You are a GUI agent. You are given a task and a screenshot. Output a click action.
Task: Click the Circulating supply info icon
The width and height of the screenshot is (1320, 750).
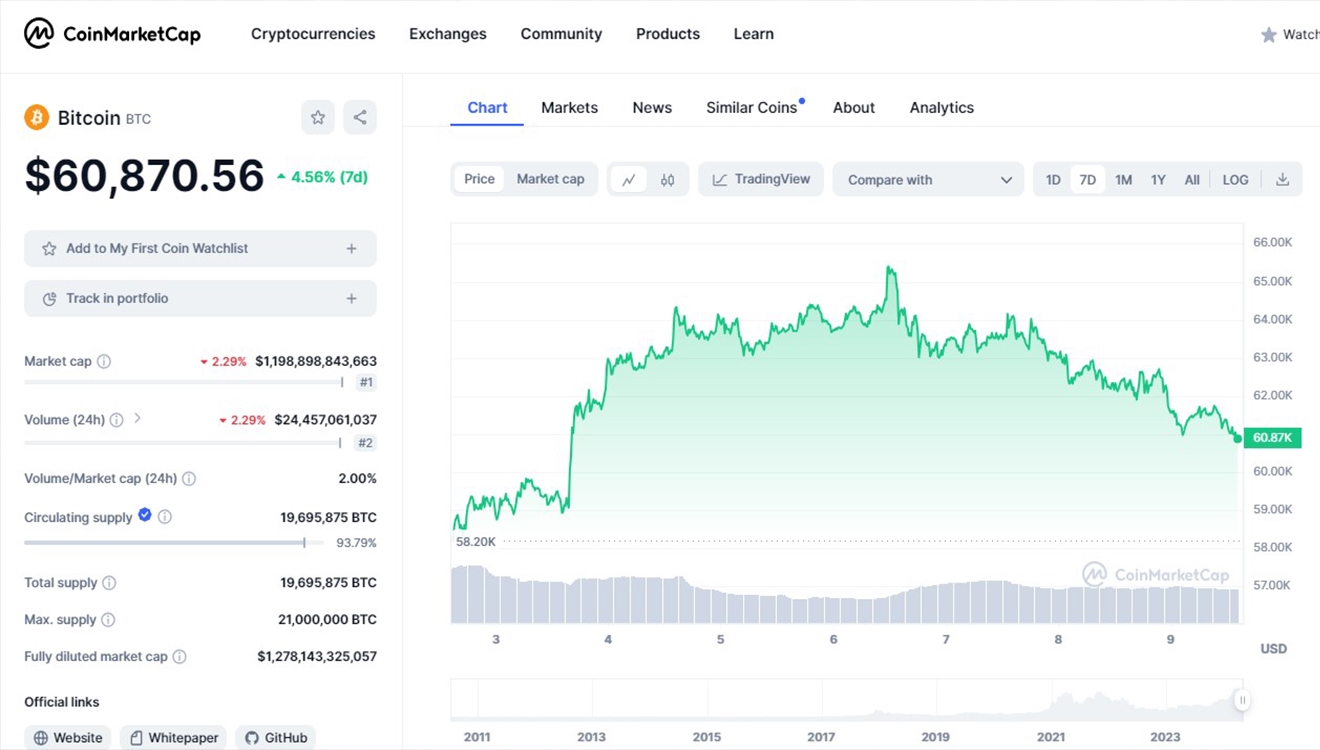[165, 517]
